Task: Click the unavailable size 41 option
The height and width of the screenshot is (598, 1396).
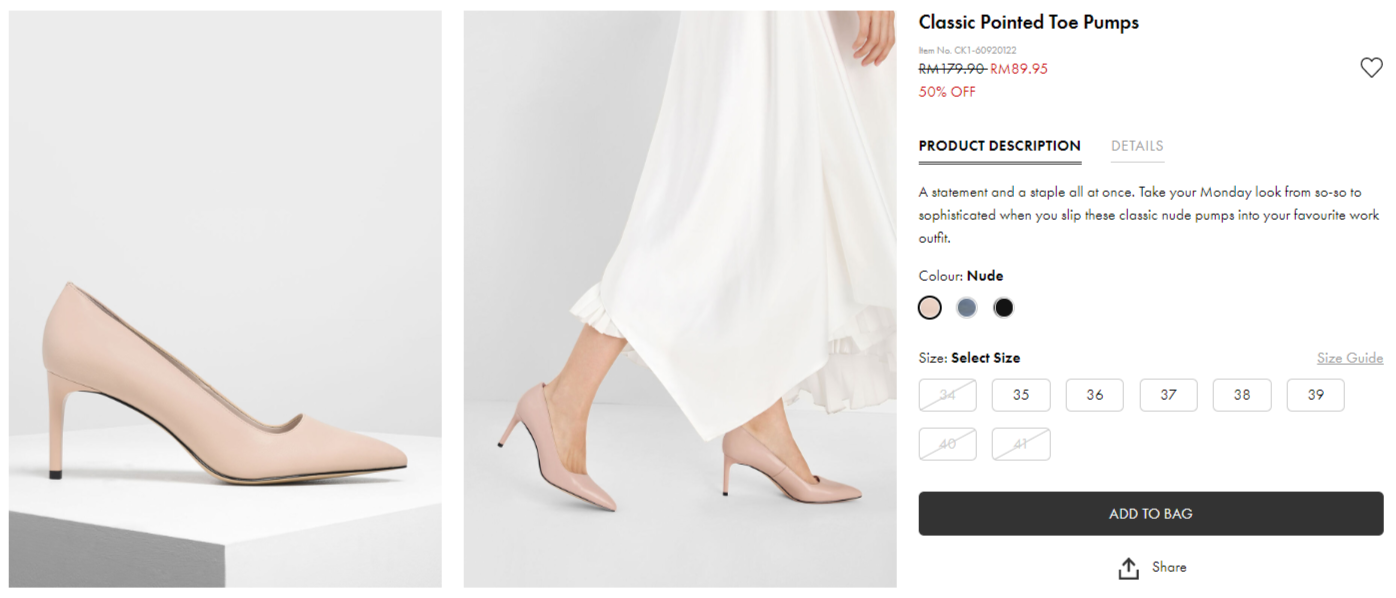Action: click(1021, 444)
